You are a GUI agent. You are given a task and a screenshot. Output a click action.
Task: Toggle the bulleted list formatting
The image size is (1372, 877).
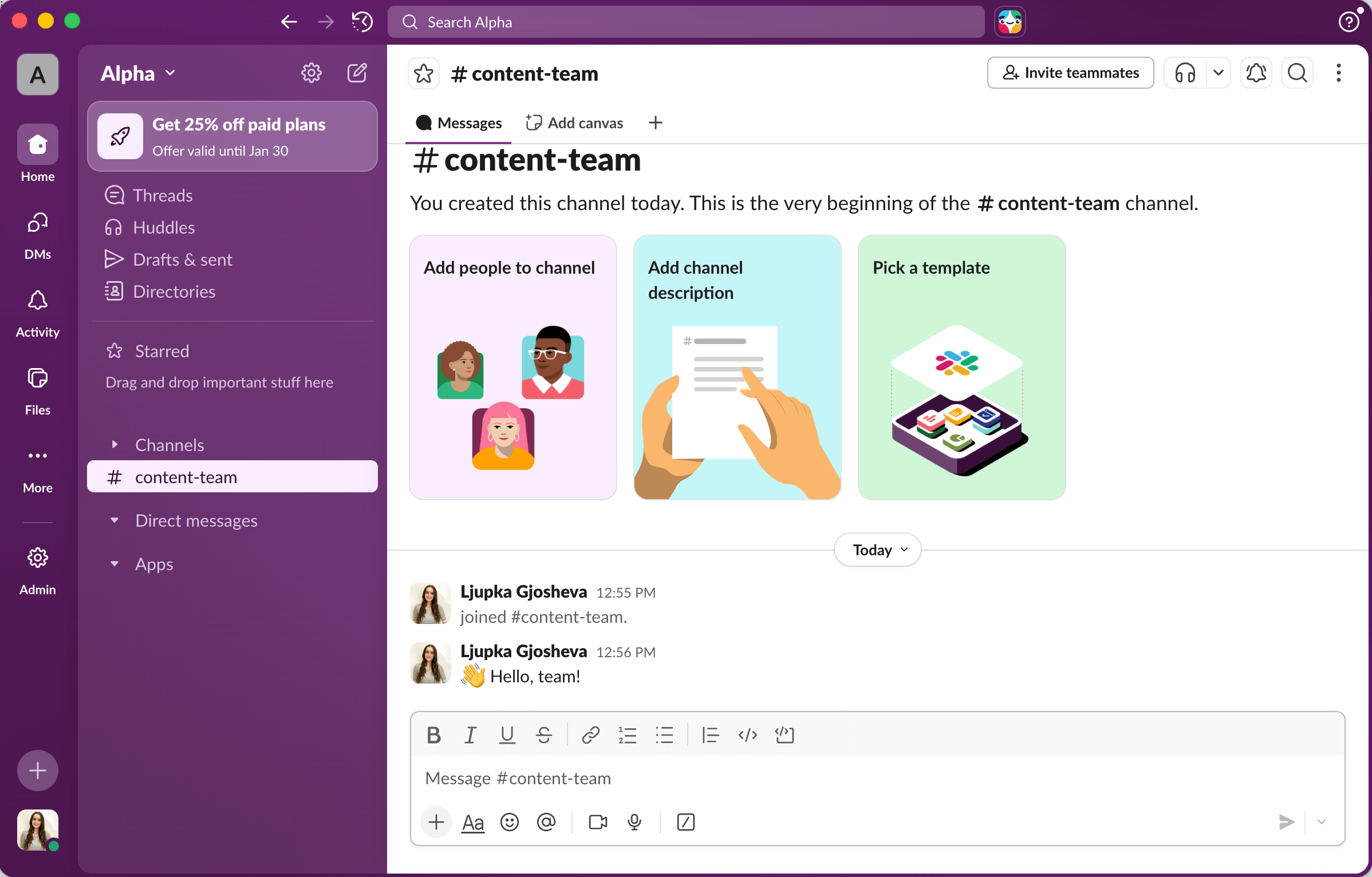[x=664, y=735]
